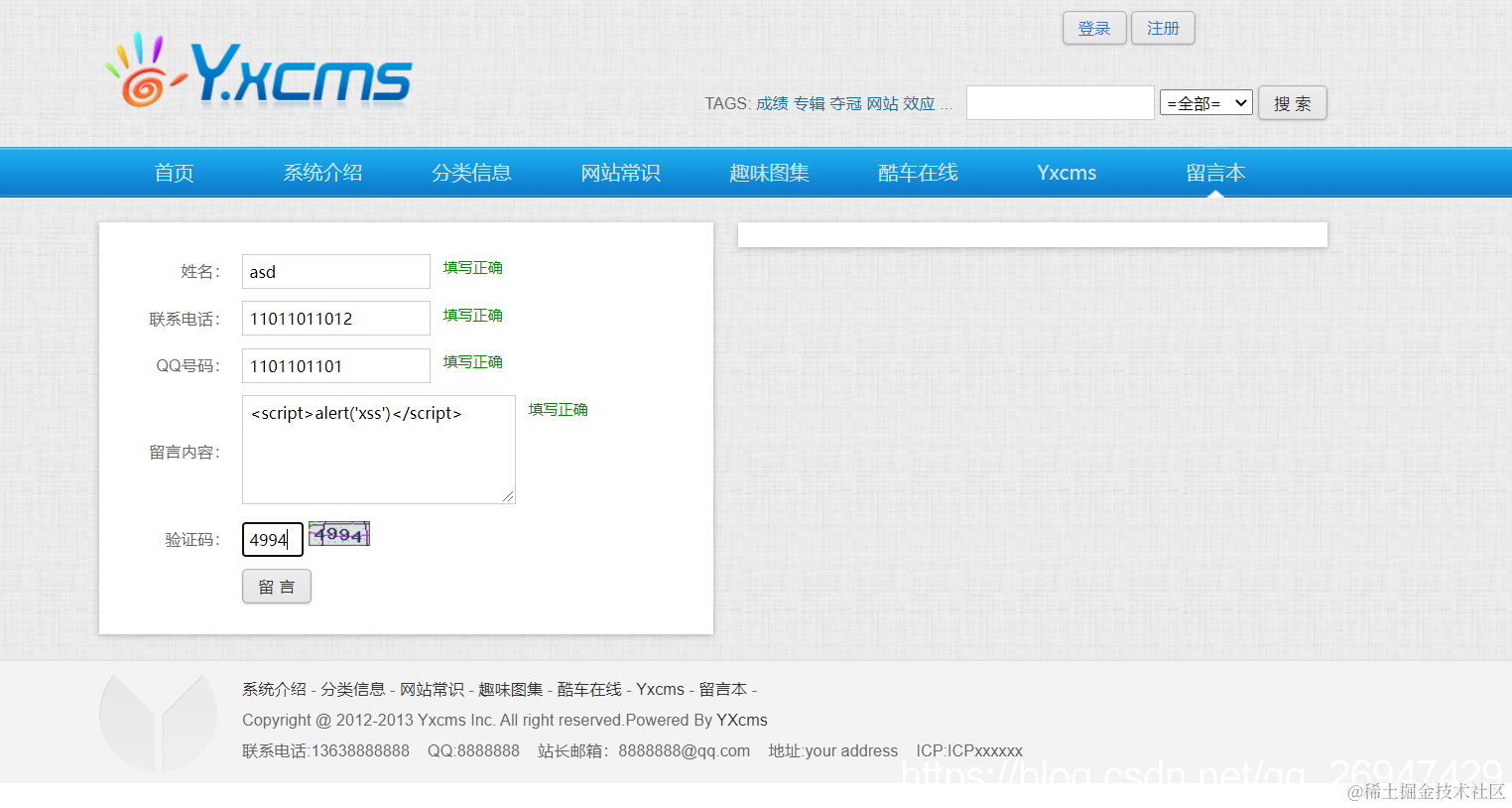Open 首页 in the navigation bar
The height and width of the screenshot is (808, 1512).
[174, 173]
